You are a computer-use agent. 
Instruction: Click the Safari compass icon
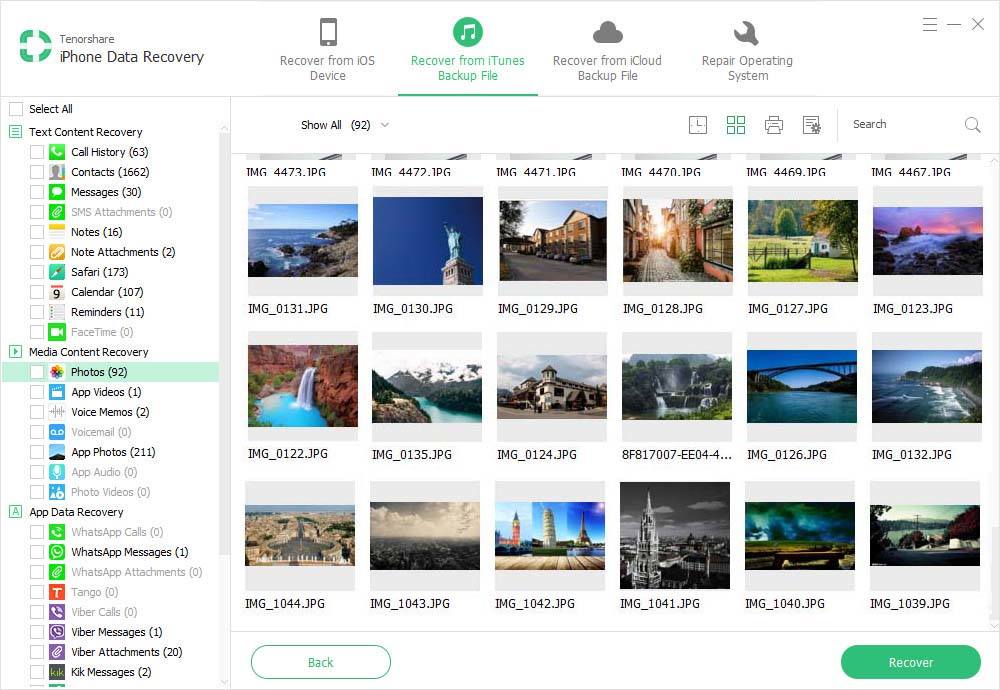57,272
